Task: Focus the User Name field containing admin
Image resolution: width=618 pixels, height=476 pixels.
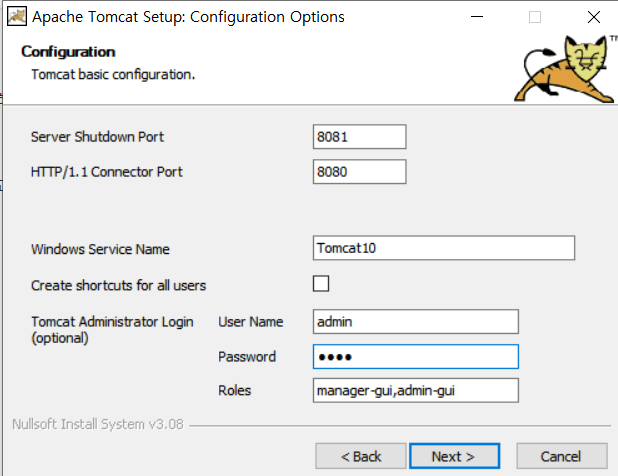Action: point(416,322)
